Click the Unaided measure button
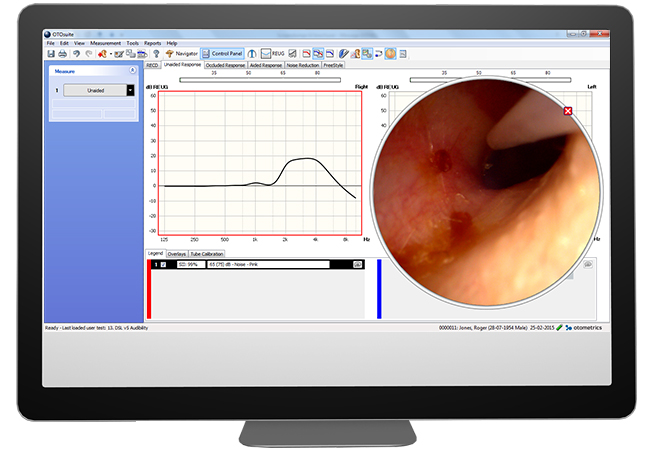650x450 pixels. [x=95, y=90]
